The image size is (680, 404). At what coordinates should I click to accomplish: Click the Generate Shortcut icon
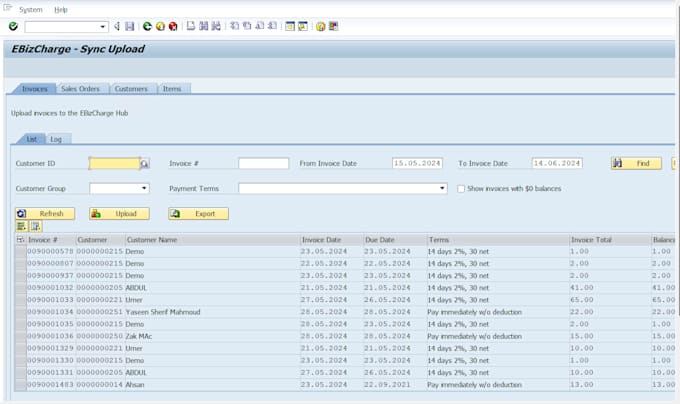coord(303,26)
